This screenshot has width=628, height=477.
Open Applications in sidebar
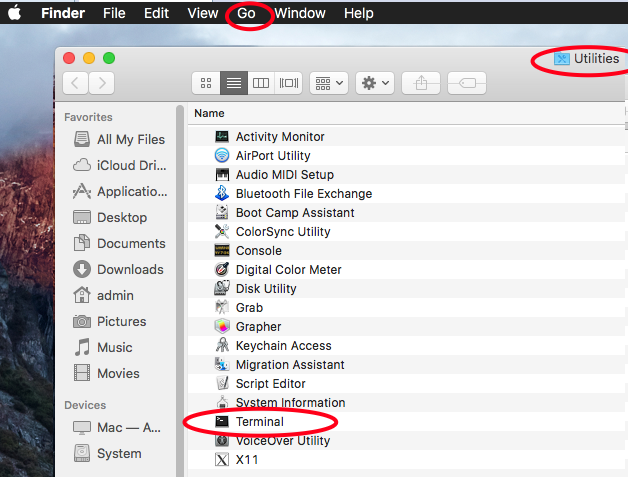click(119, 191)
